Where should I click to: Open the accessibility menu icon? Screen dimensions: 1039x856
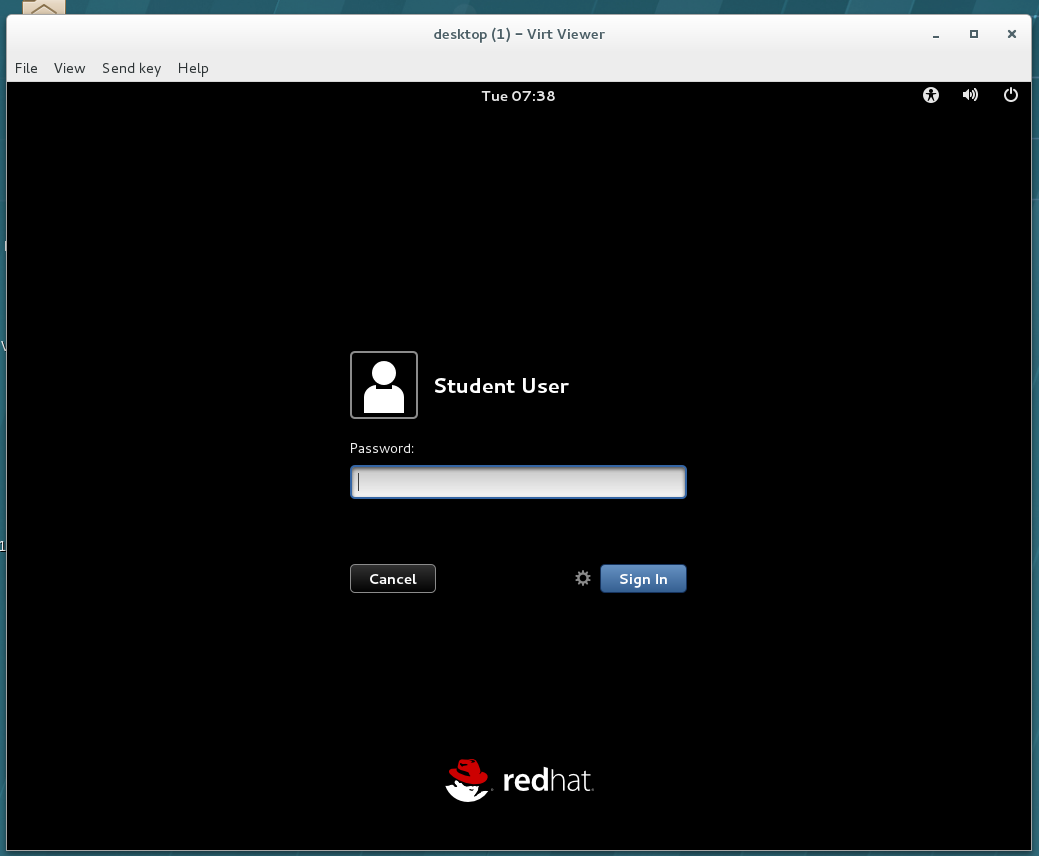pos(931,95)
